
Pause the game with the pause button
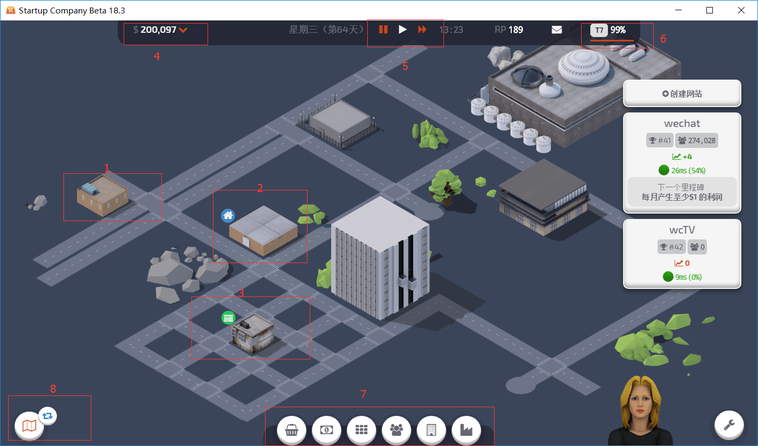point(383,29)
